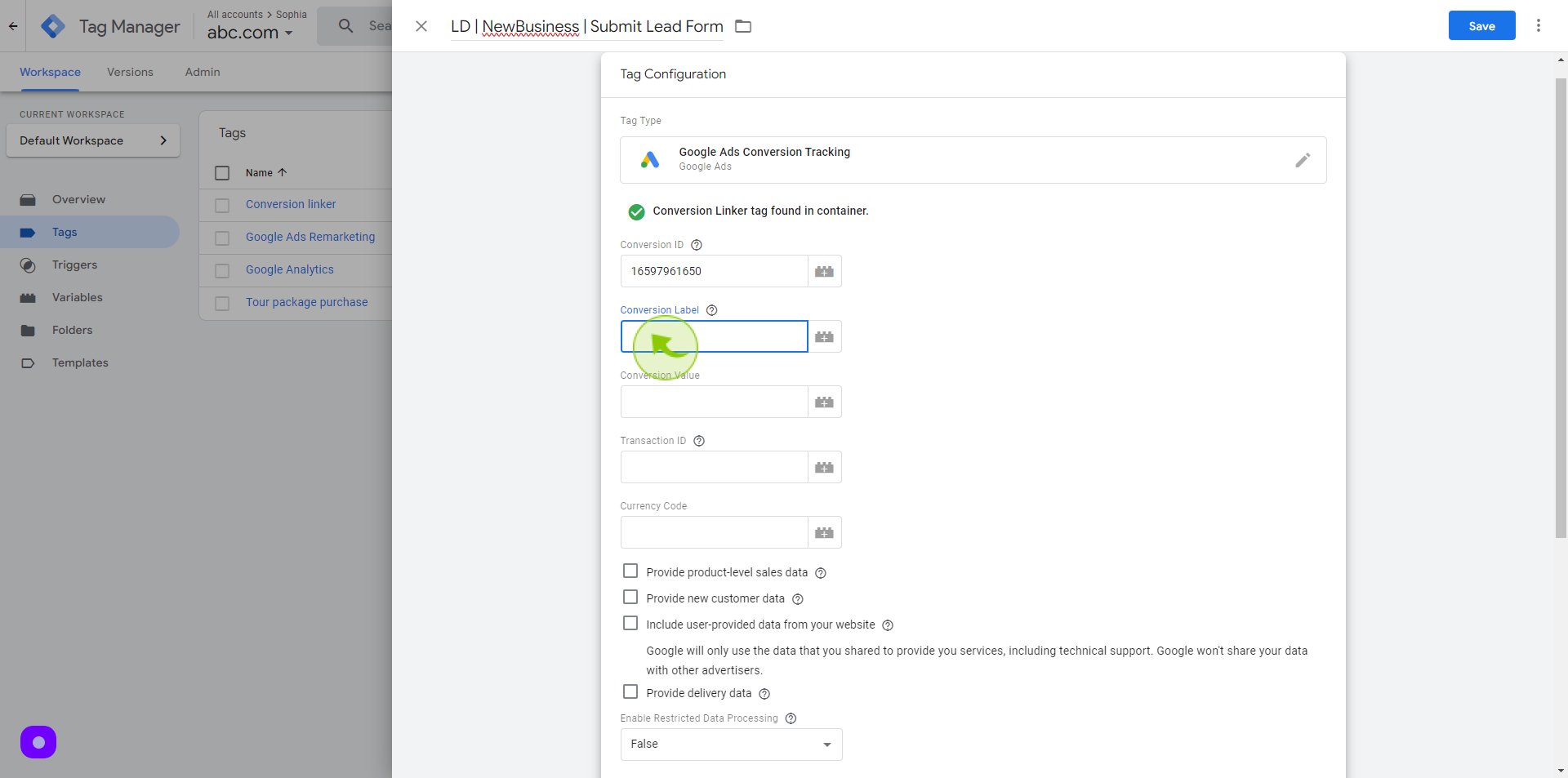Click the Google Ads logo icon

tap(650, 160)
